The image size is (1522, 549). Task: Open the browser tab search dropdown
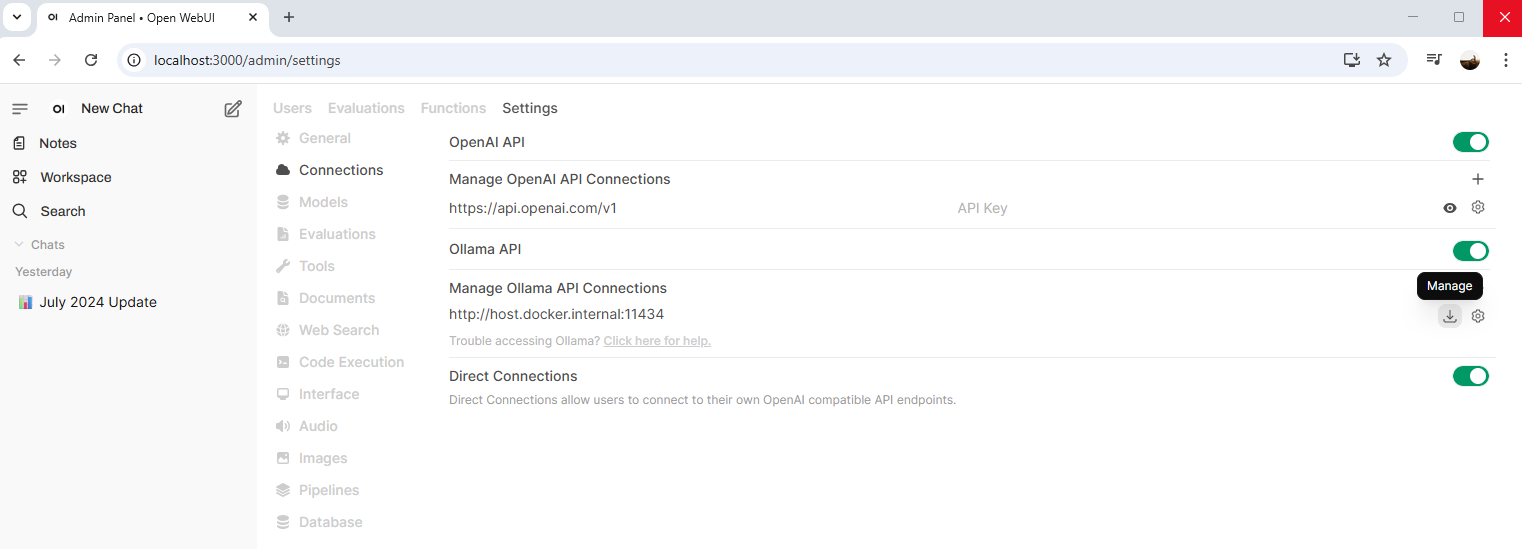[x=17, y=17]
